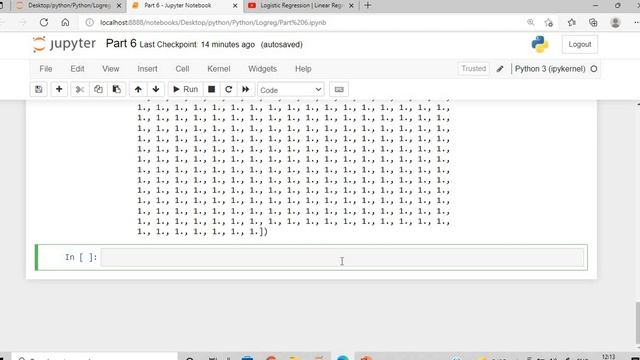View site information icon
The width and height of the screenshot is (640, 360).
(x=89, y=22)
